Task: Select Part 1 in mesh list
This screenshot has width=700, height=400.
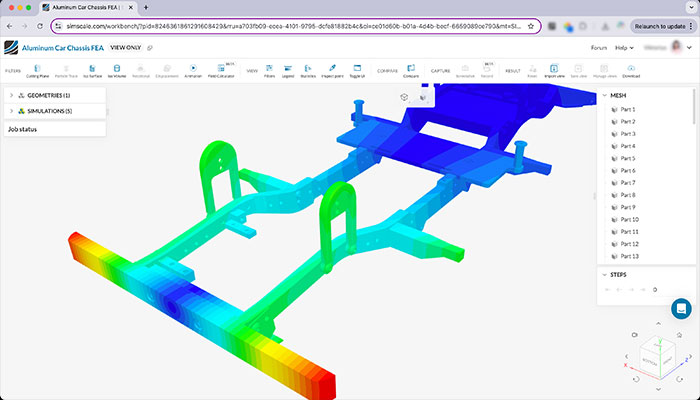Action: tap(628, 109)
